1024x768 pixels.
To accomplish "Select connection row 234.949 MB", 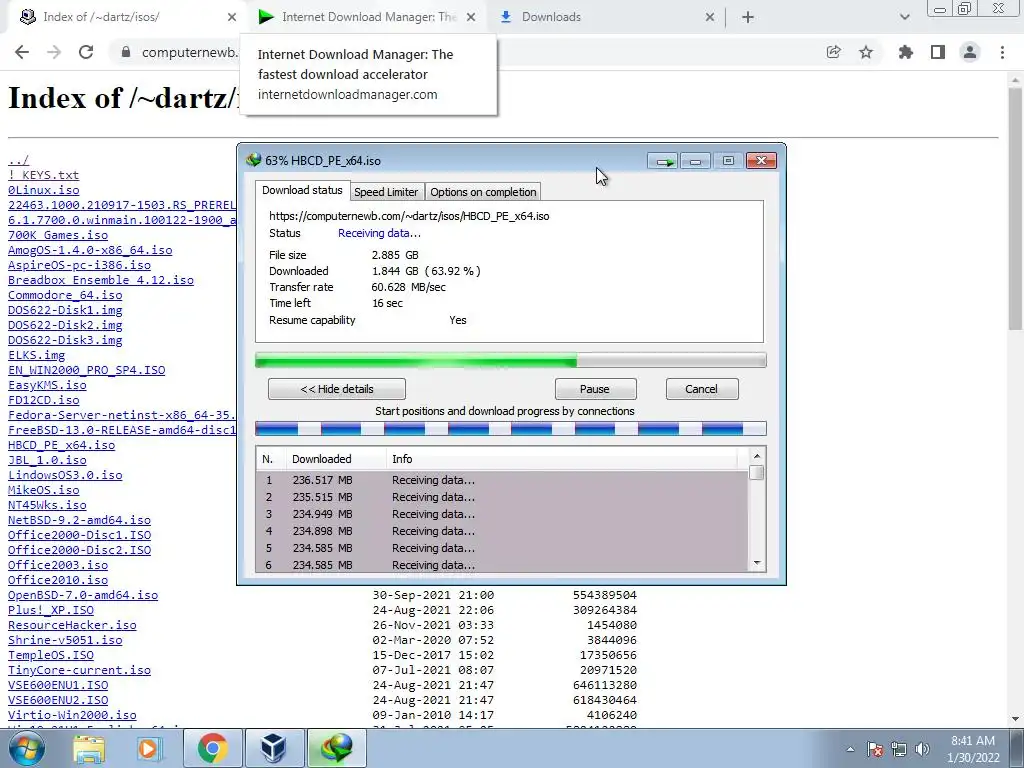I will (502, 514).
